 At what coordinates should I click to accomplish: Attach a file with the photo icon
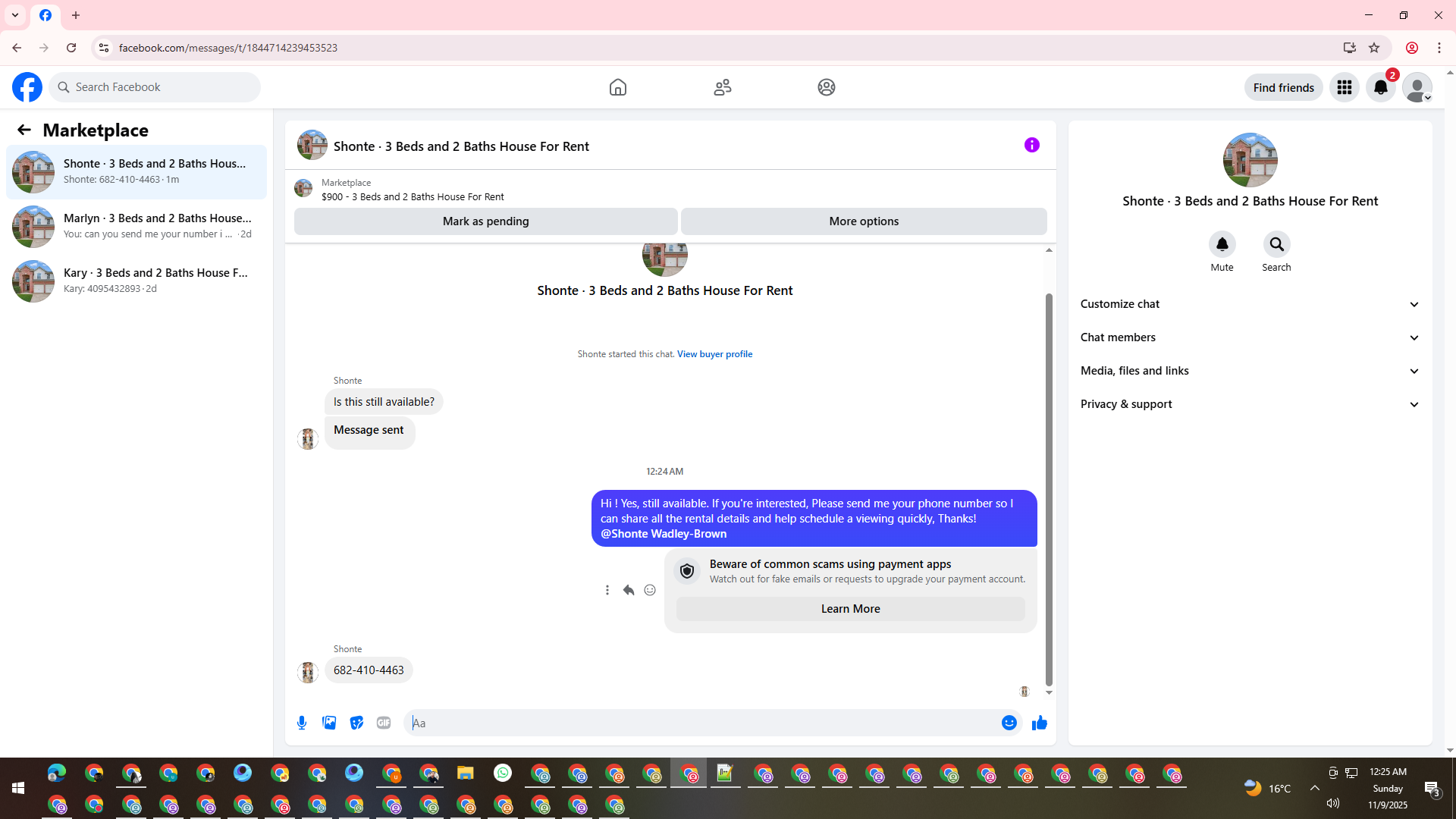tap(329, 723)
